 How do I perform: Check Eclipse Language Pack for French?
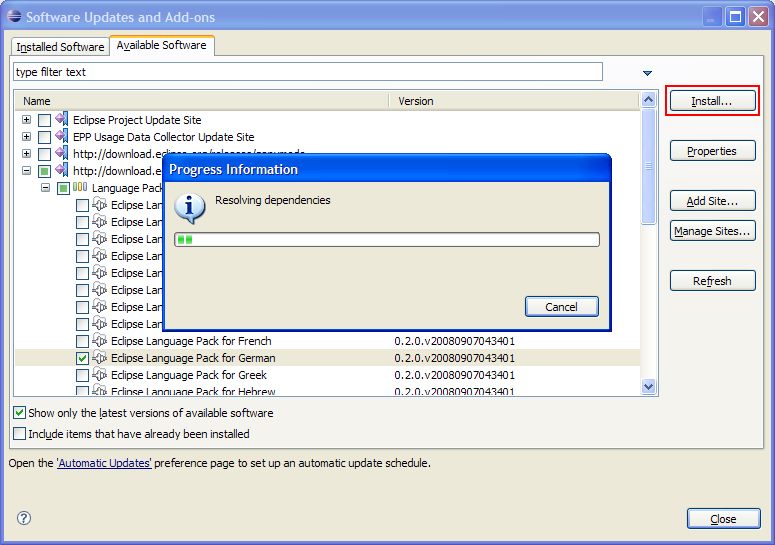[83, 341]
